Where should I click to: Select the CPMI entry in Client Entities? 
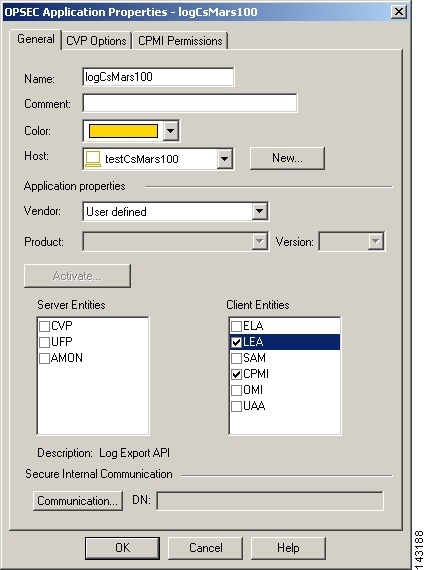click(256, 374)
